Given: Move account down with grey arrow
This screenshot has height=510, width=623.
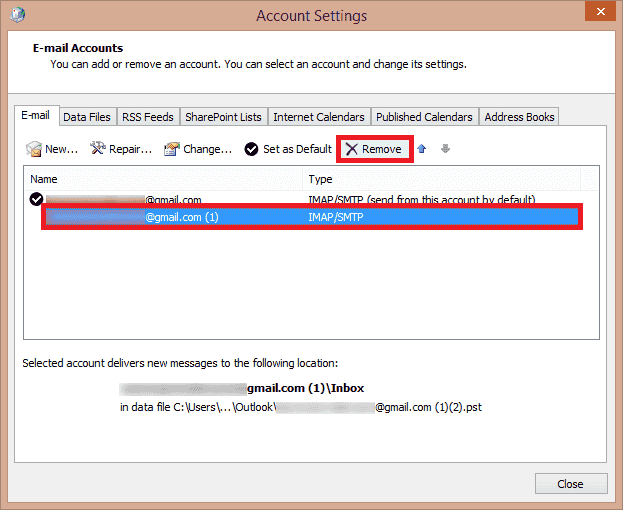Looking at the screenshot, I should point(445,149).
